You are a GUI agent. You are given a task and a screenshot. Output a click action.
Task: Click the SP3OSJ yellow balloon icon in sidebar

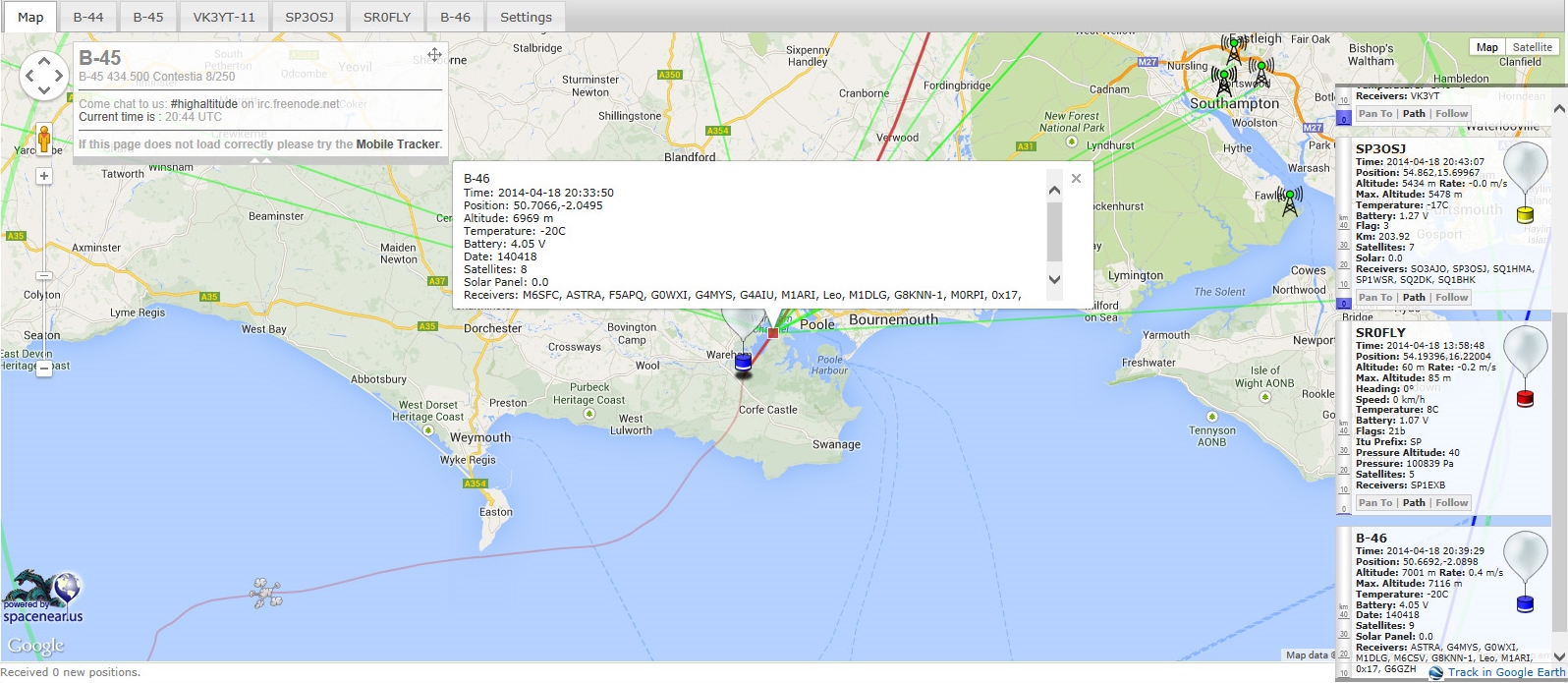pyautogui.click(x=1526, y=182)
